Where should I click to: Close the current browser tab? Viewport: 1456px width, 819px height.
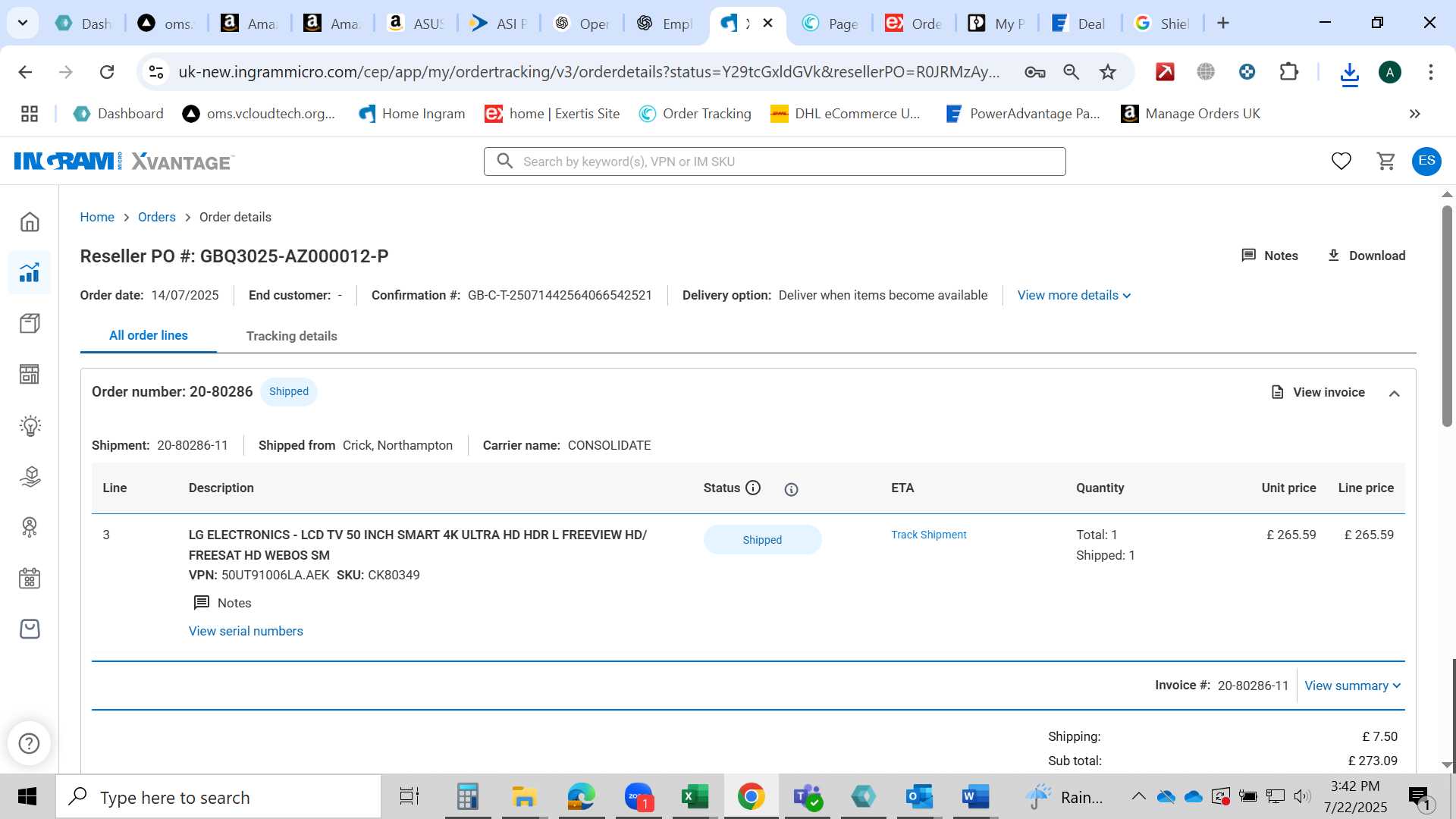tap(767, 23)
